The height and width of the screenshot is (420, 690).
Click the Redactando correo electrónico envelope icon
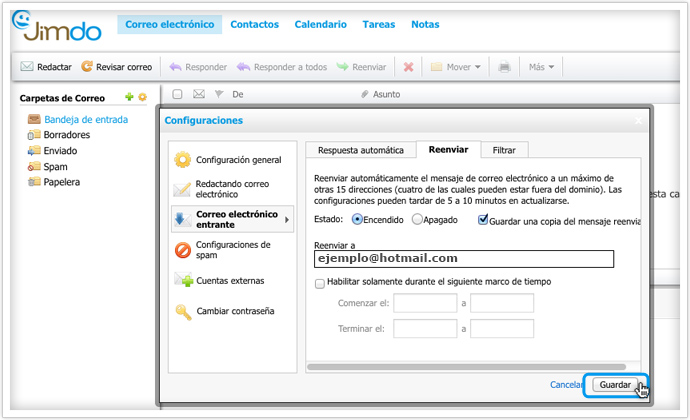click(182, 189)
